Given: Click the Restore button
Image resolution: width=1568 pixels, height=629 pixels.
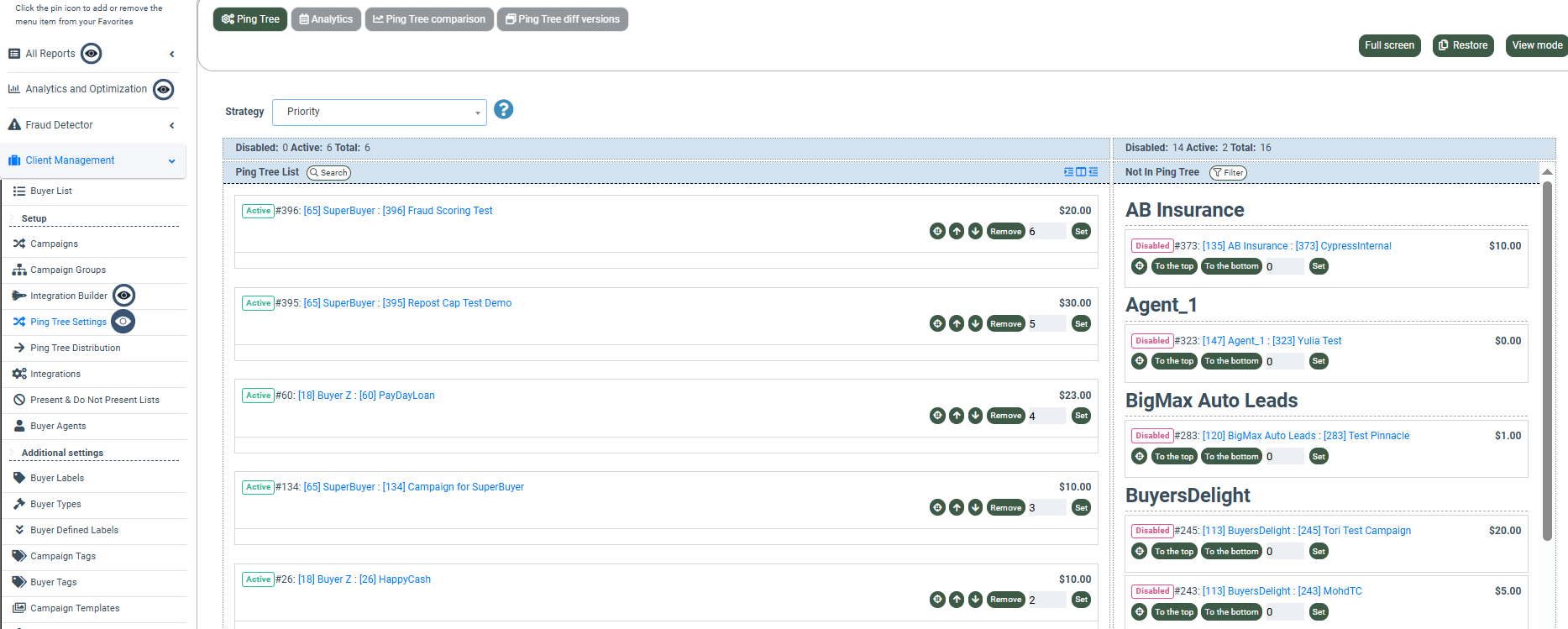Looking at the screenshot, I should tap(1463, 45).
